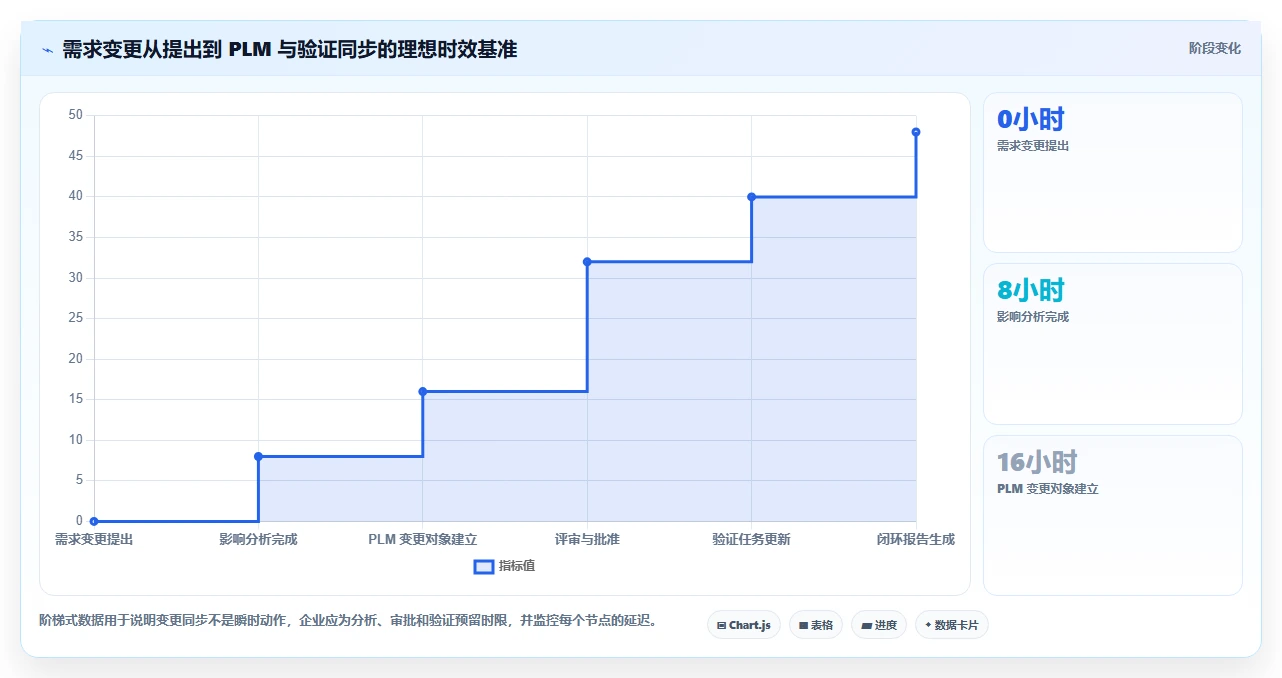Image resolution: width=1282 pixels, height=678 pixels.
Task: Click the 影响分析完成 card caption
Action: click(x=1033, y=317)
